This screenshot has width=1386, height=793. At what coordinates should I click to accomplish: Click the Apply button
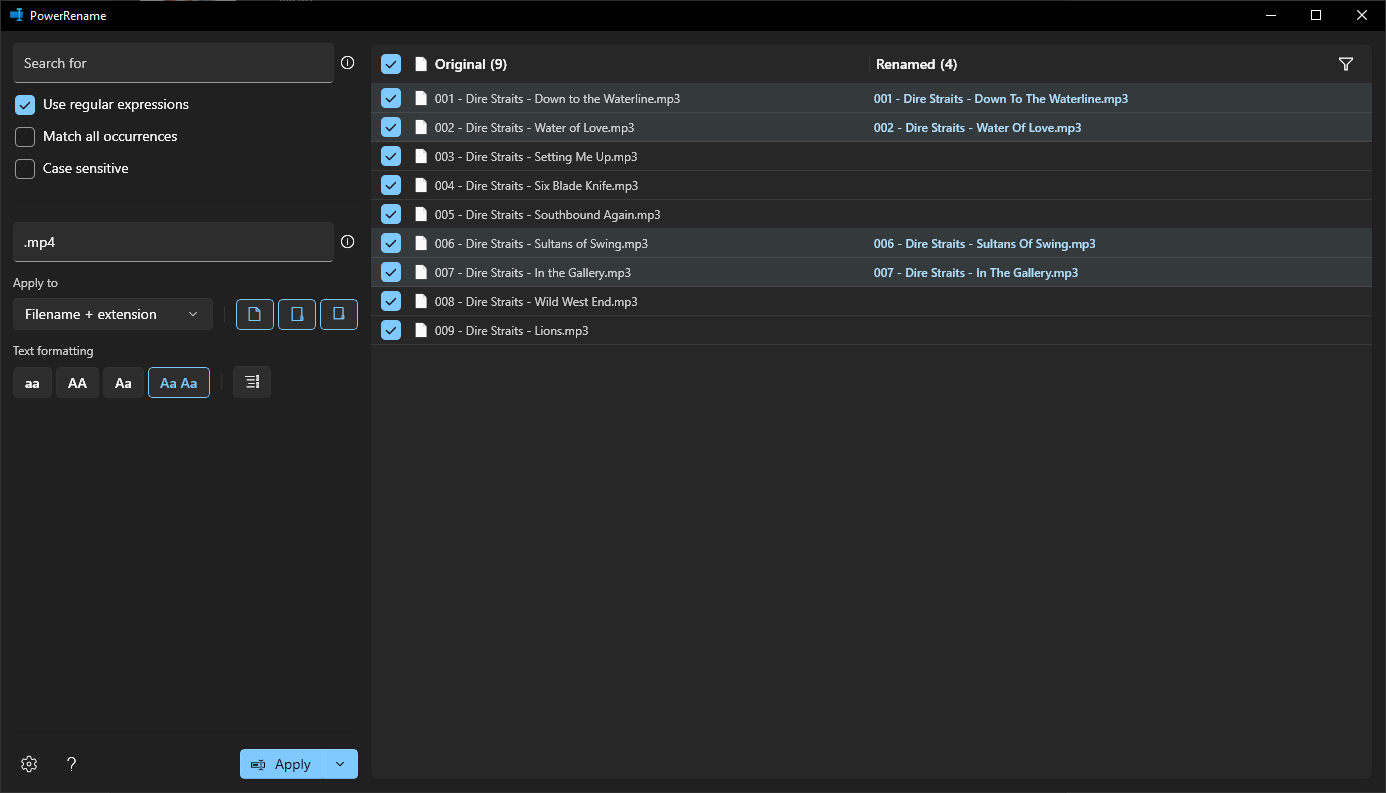pyautogui.click(x=282, y=764)
